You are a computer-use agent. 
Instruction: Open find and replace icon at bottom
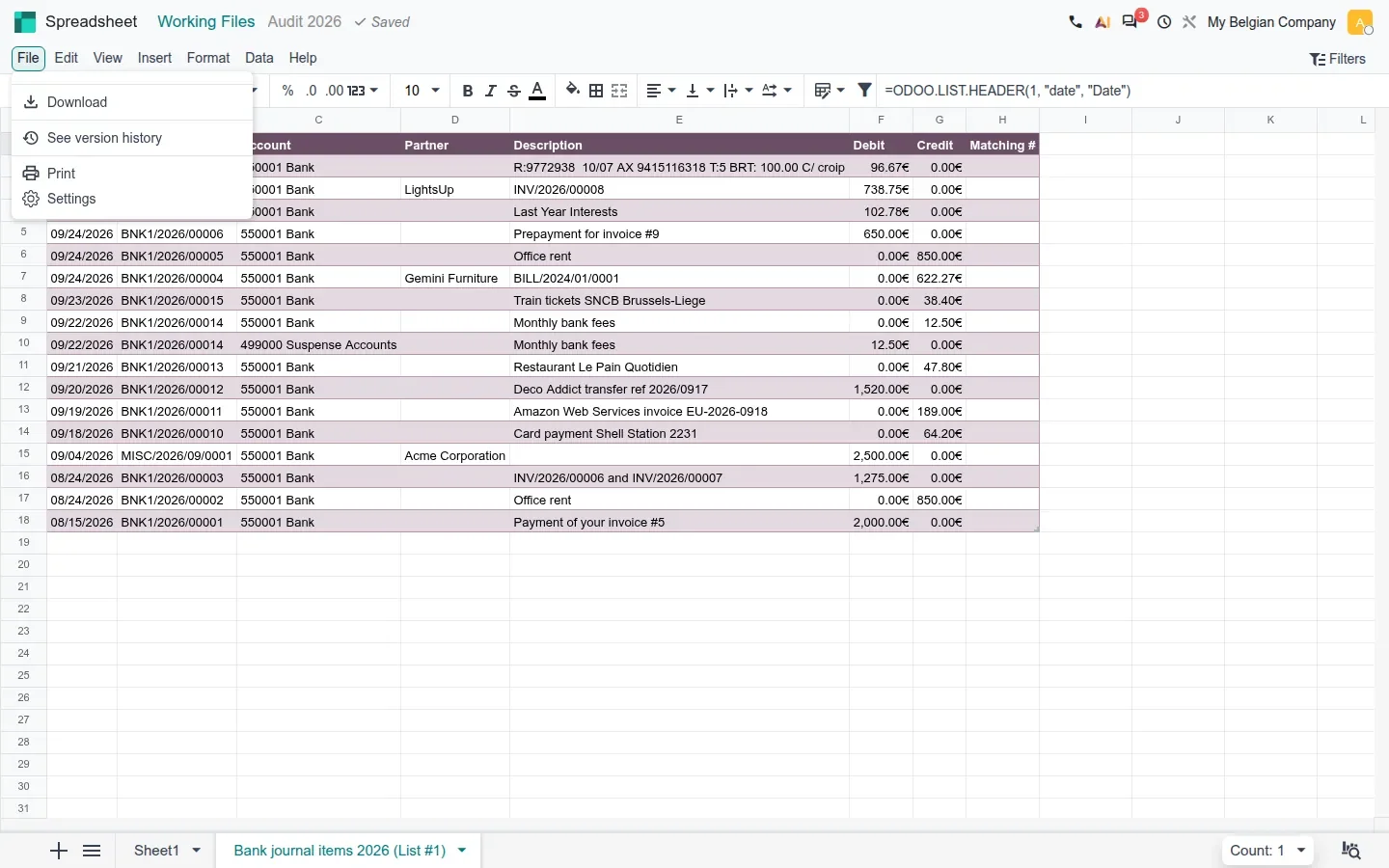[1351, 851]
